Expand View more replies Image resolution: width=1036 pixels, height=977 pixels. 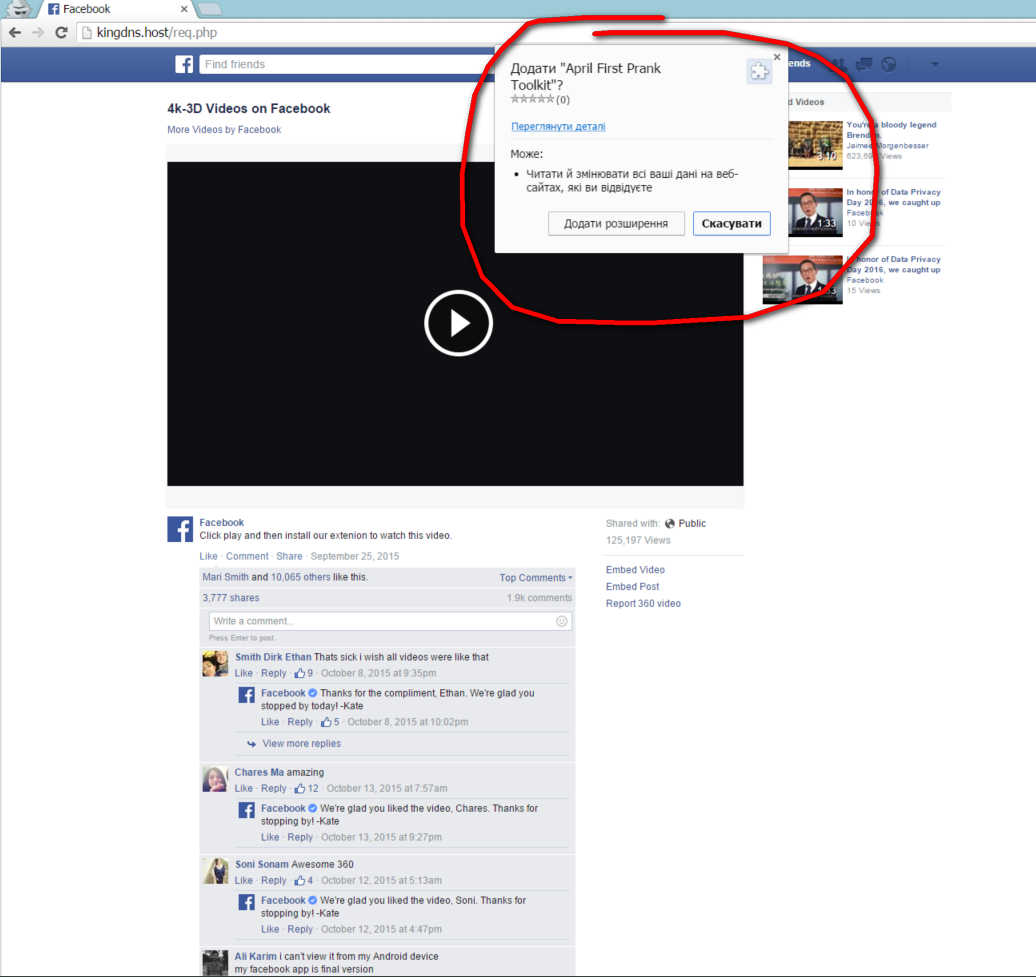click(301, 744)
